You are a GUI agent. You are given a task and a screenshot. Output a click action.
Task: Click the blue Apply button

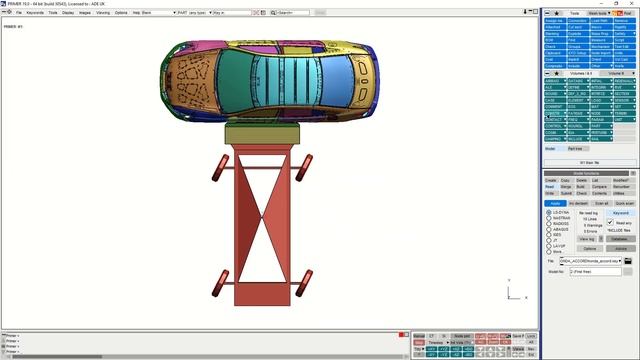(555, 203)
